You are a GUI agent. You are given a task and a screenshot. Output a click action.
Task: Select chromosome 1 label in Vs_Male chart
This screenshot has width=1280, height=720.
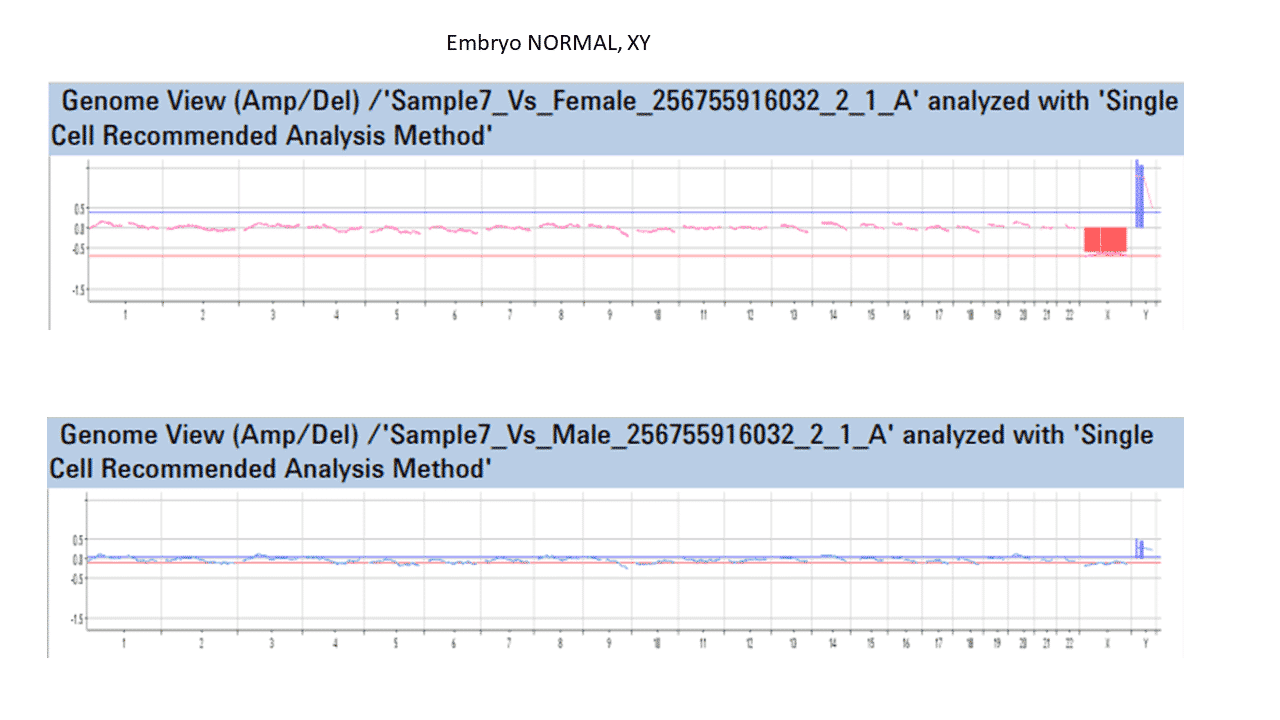coord(125,645)
